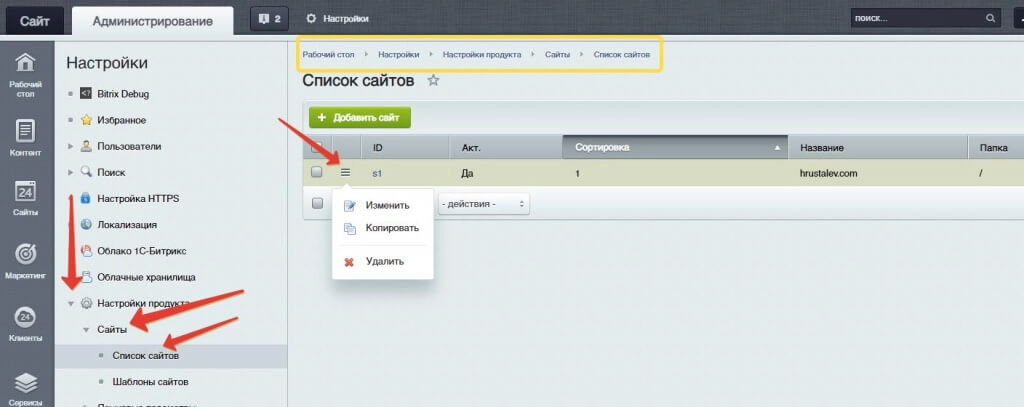Go to Рабочий стол breadcrumb
Viewport: 1024px width, 407px height.
tap(328, 54)
